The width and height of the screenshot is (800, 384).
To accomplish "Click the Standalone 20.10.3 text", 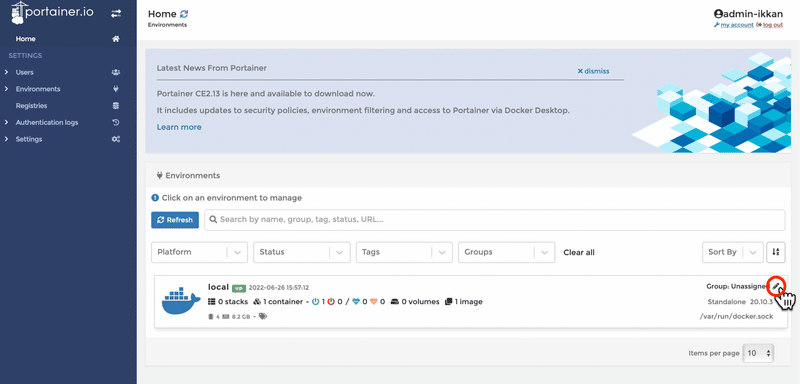I will pos(740,302).
